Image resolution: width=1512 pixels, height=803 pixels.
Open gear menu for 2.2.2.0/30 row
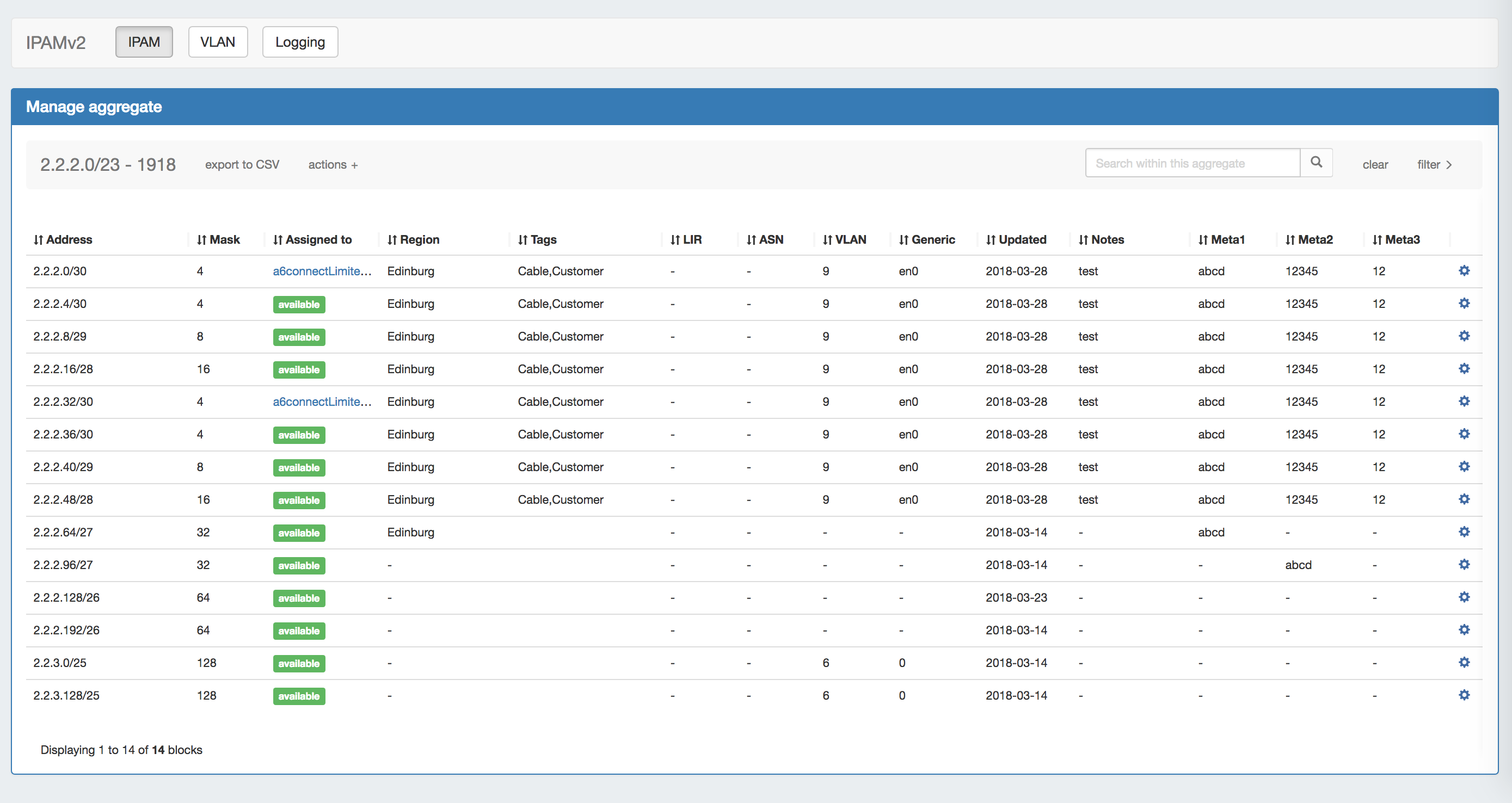coord(1464,270)
